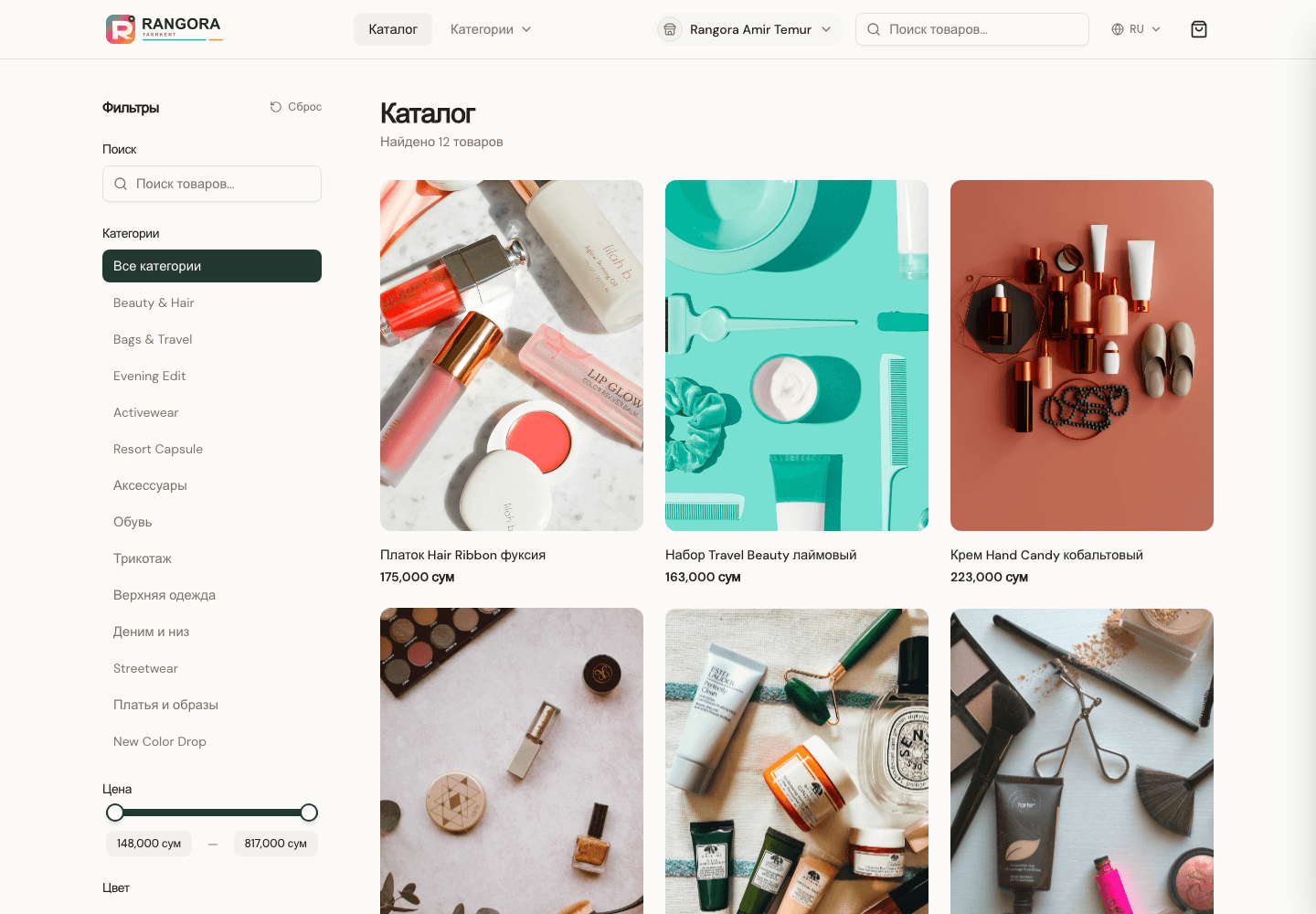Click the 817,000 сум maximum price field
This screenshot has height=914, width=1316.
pos(276,844)
